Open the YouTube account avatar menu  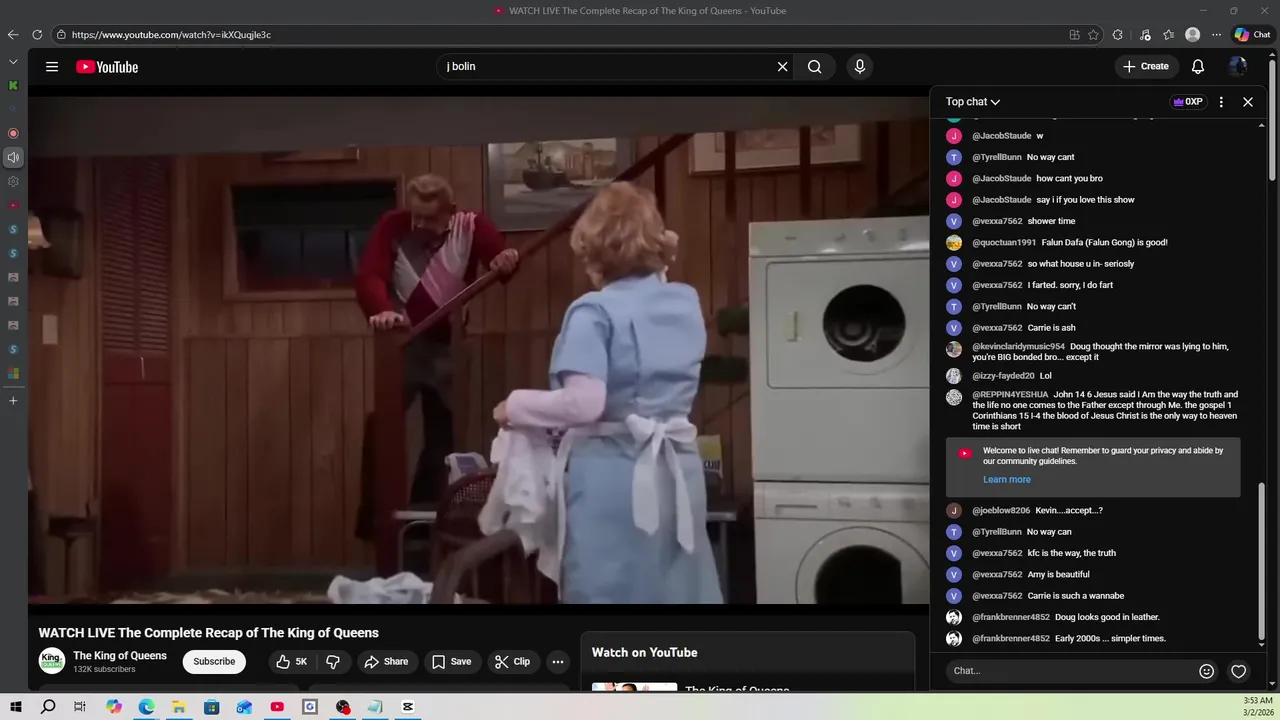point(1238,67)
